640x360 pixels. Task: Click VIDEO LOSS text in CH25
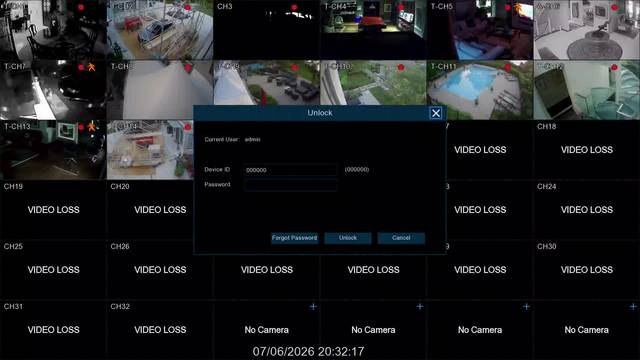(x=53, y=270)
